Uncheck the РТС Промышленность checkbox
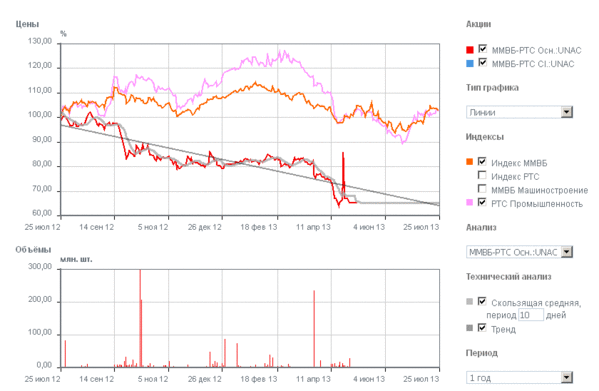 (x=482, y=202)
